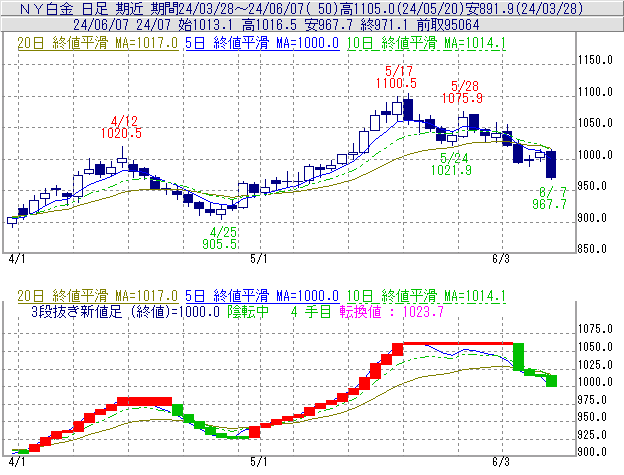Click the '3段抜き新値足 (終値)=1000.0' label
The image size is (624, 475).
point(125,311)
